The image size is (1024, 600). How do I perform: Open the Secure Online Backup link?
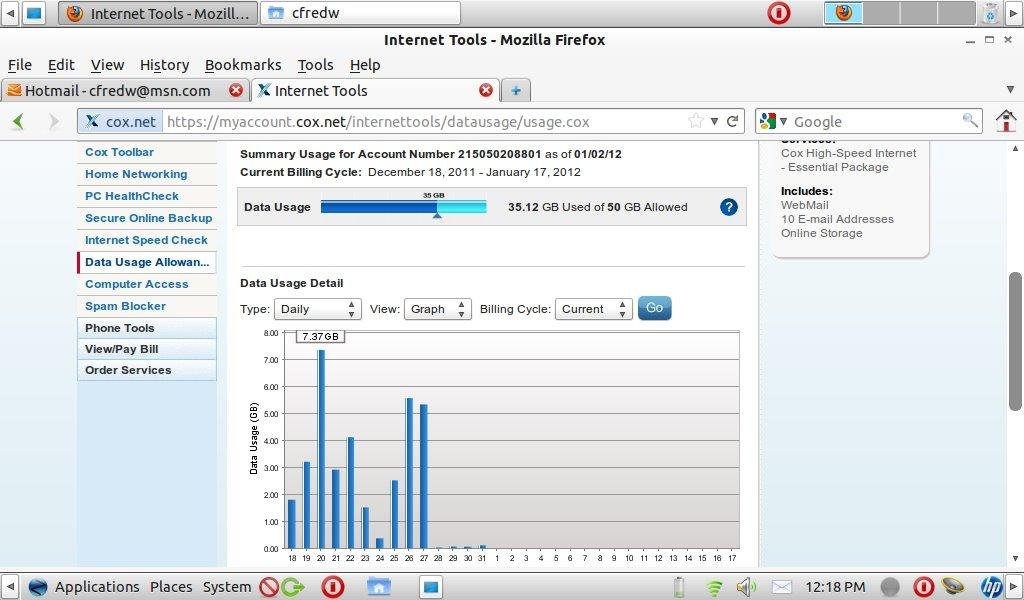click(x=149, y=218)
